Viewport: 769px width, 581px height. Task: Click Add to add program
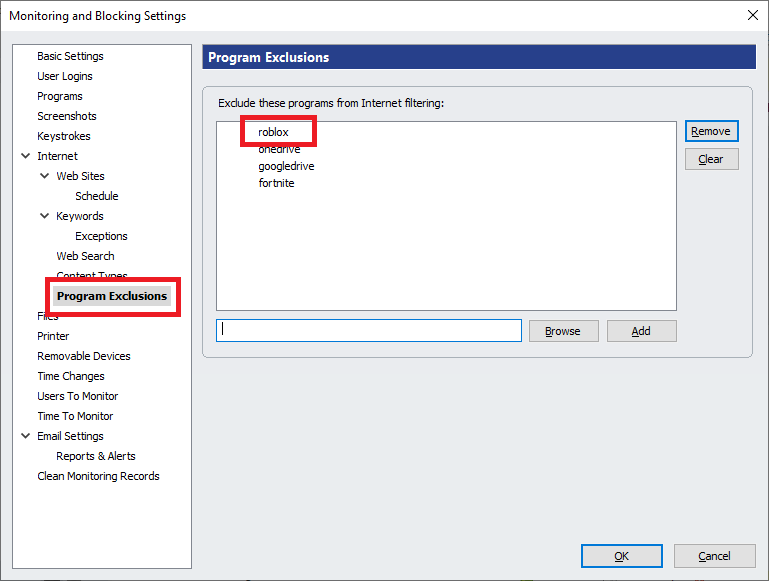(641, 331)
